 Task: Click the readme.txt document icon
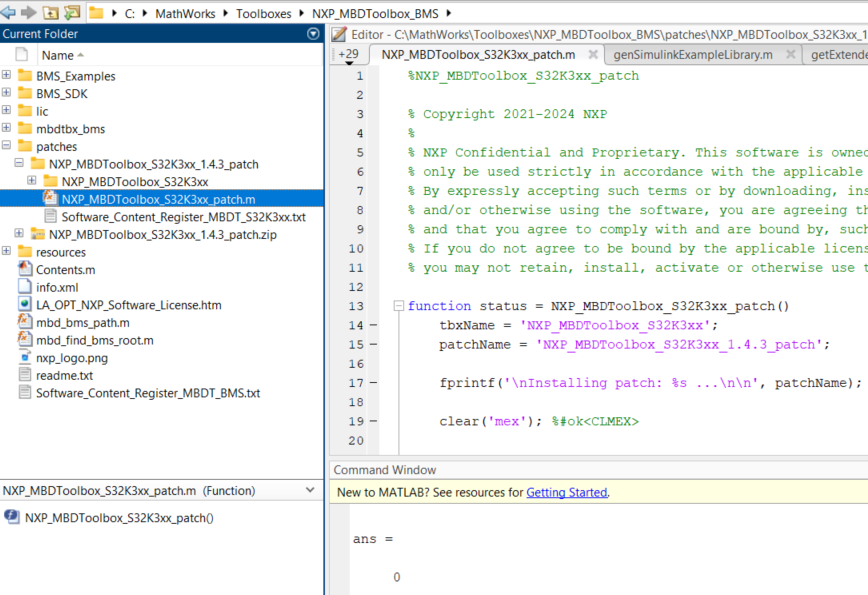click(x=25, y=375)
